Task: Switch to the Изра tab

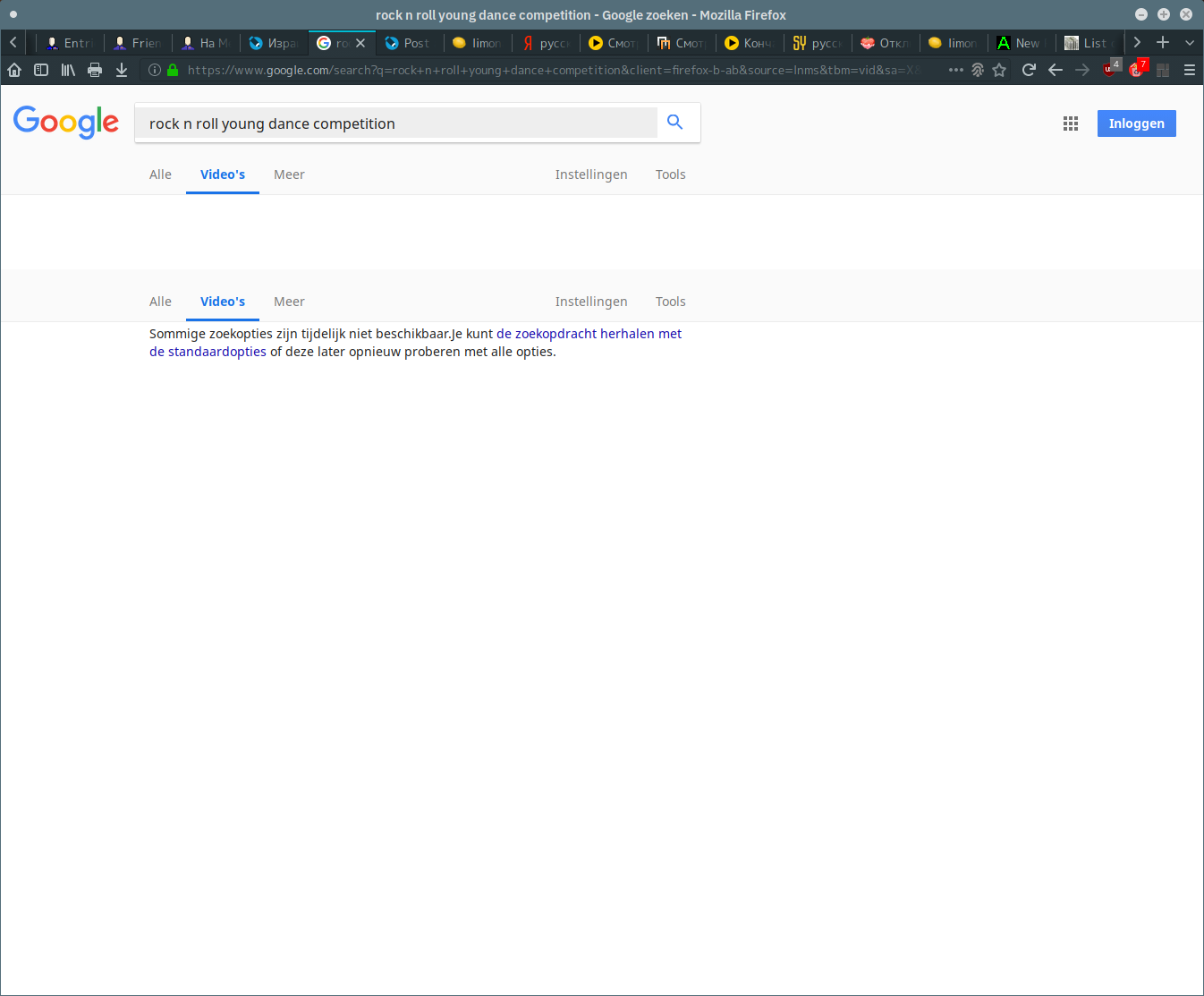Action: tap(274, 43)
